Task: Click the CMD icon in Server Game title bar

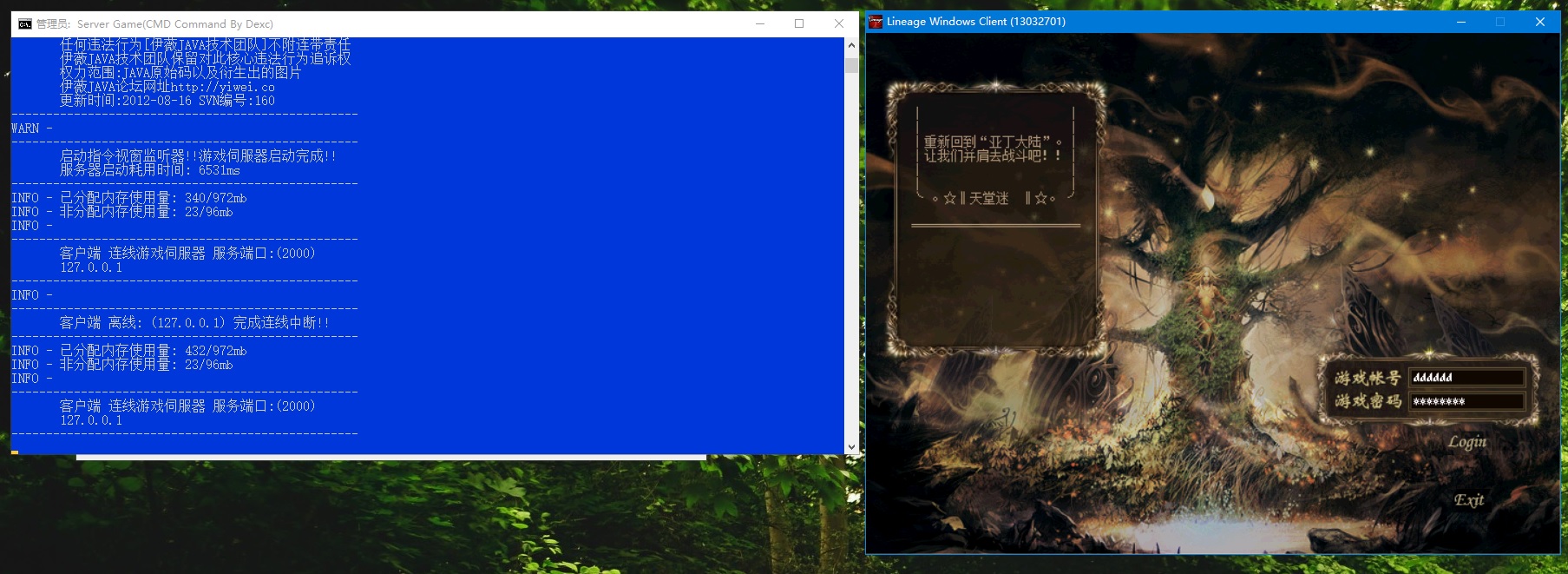Action: 25,23
